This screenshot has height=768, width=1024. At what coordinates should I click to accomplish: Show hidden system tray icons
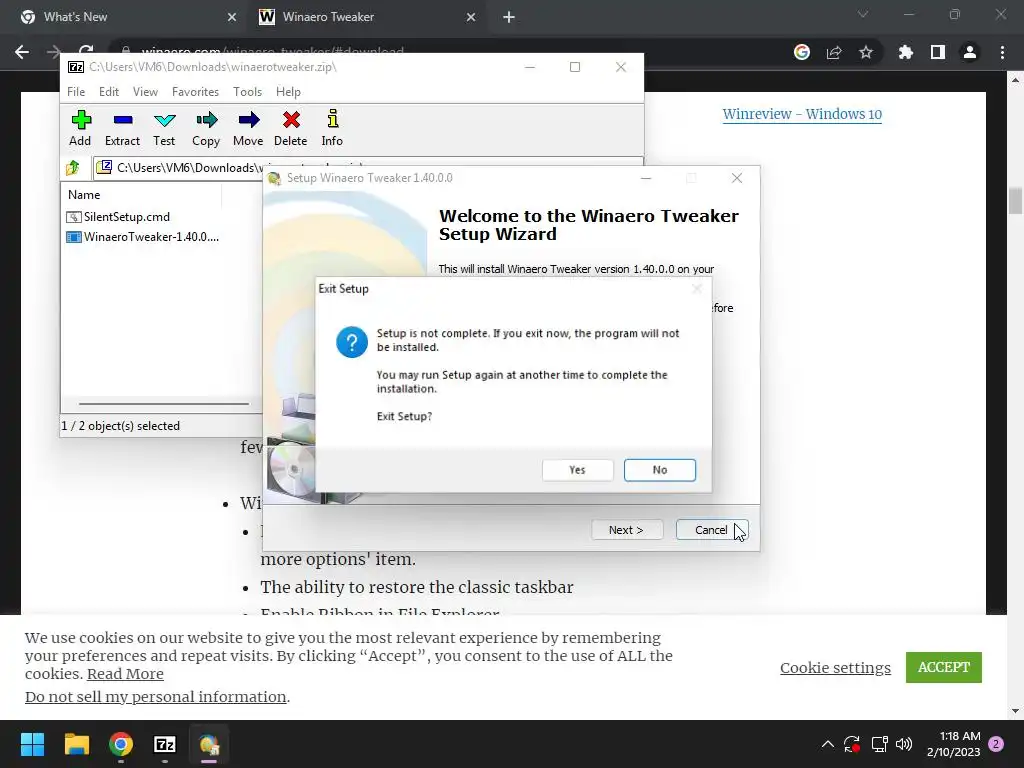[x=827, y=744]
